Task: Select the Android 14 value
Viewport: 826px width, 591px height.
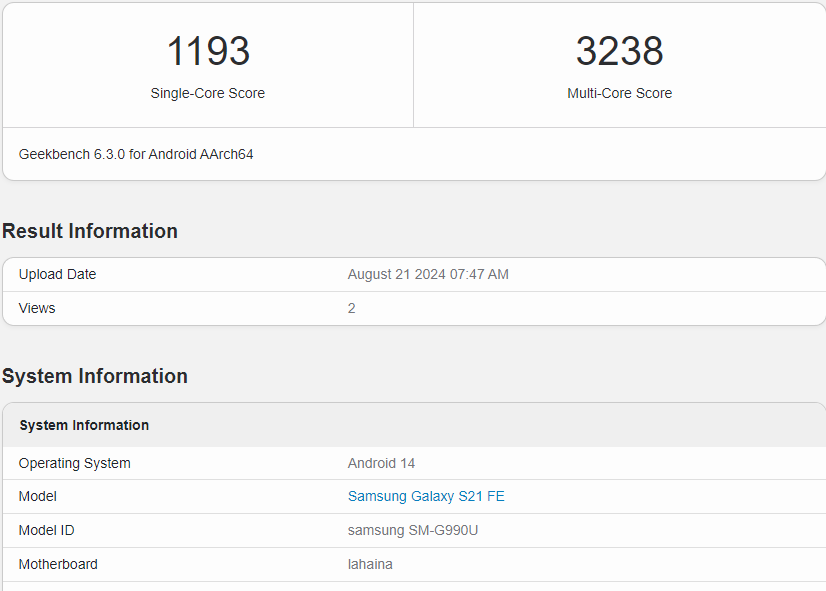Action: pyautogui.click(x=381, y=464)
